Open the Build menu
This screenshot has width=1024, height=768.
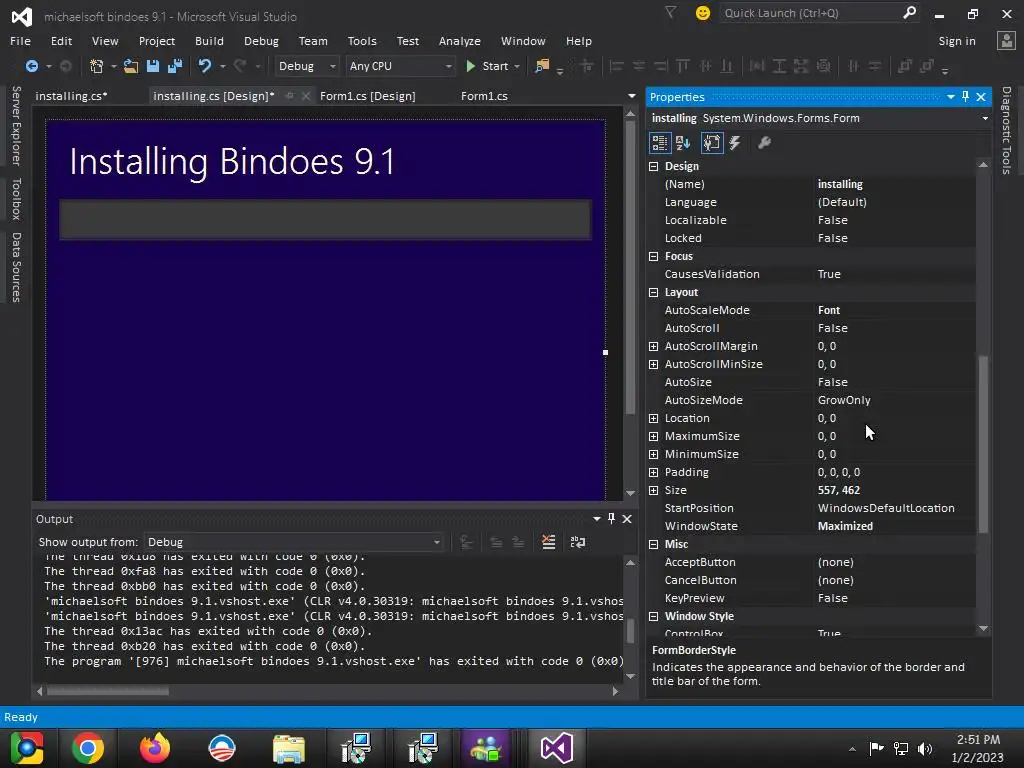(x=209, y=41)
